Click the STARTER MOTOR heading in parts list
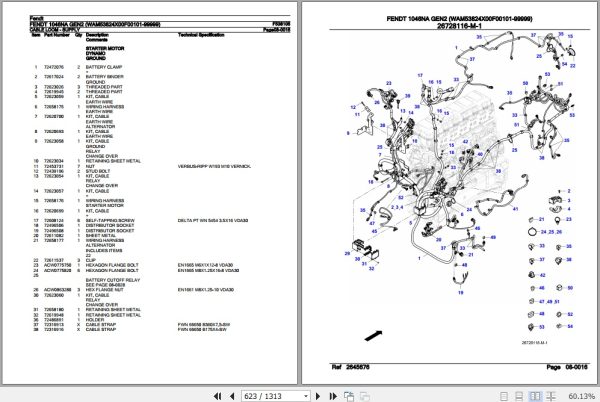The image size is (600, 402). point(105,49)
